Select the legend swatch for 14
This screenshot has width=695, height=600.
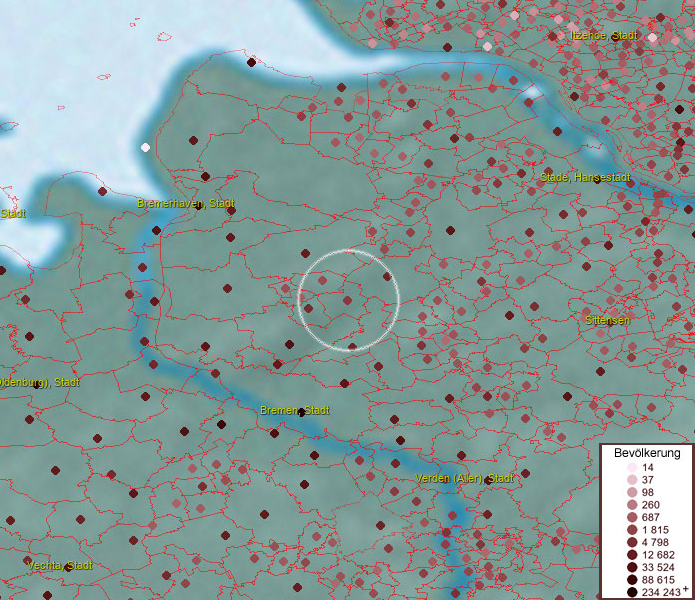pyautogui.click(x=632, y=468)
